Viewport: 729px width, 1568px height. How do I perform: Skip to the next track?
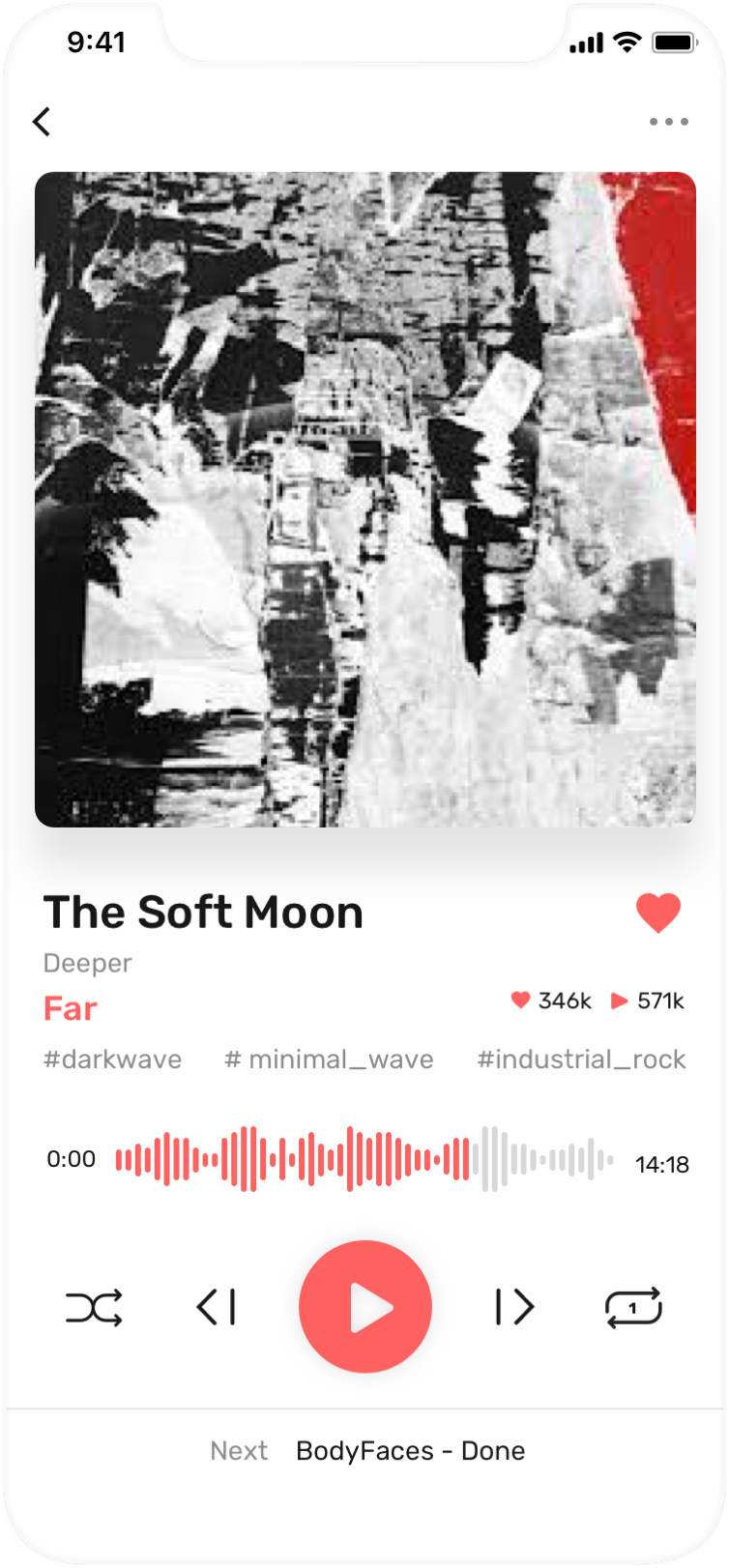tap(514, 1307)
